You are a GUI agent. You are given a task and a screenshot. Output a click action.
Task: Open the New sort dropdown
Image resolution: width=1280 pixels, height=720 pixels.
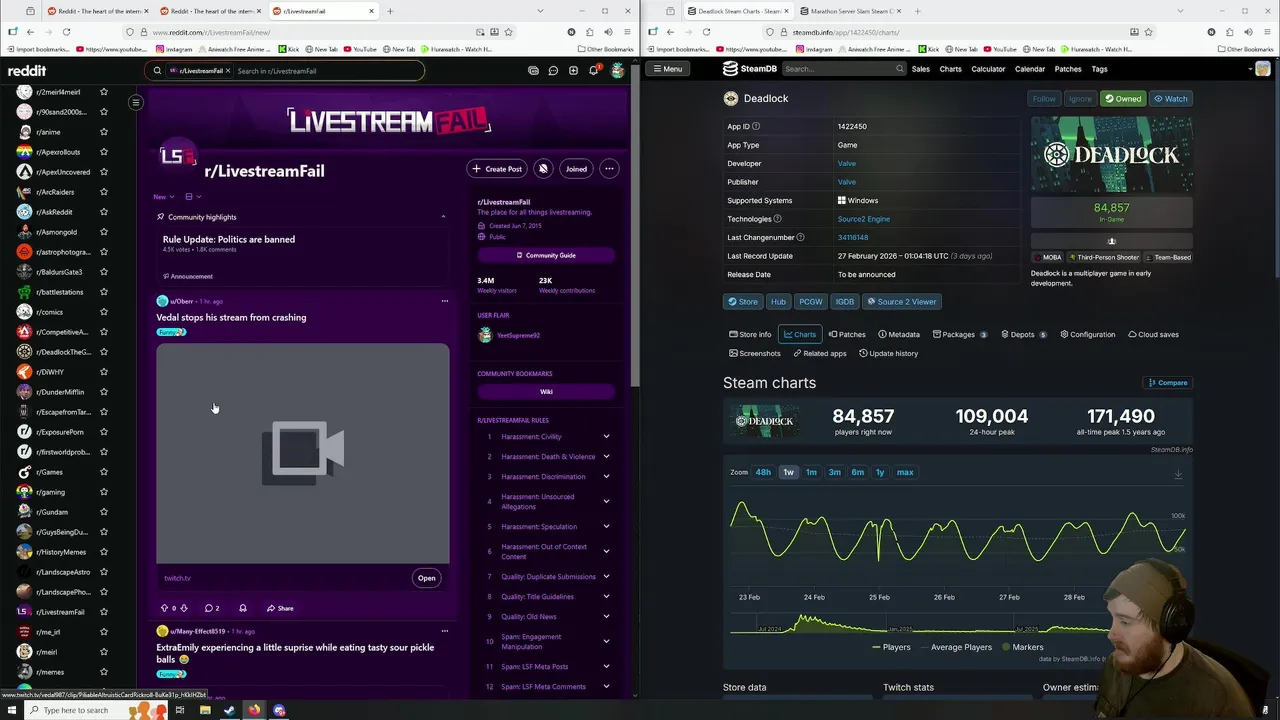click(x=164, y=197)
